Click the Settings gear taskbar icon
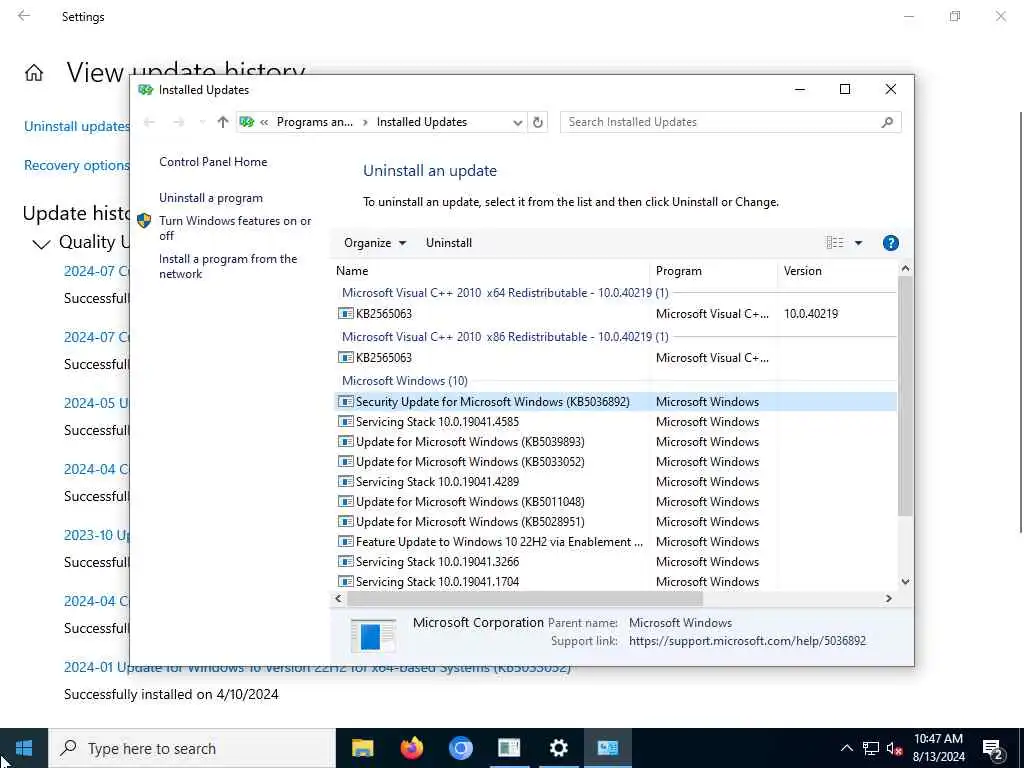Screen dimensions: 1024x768 tap(558, 748)
